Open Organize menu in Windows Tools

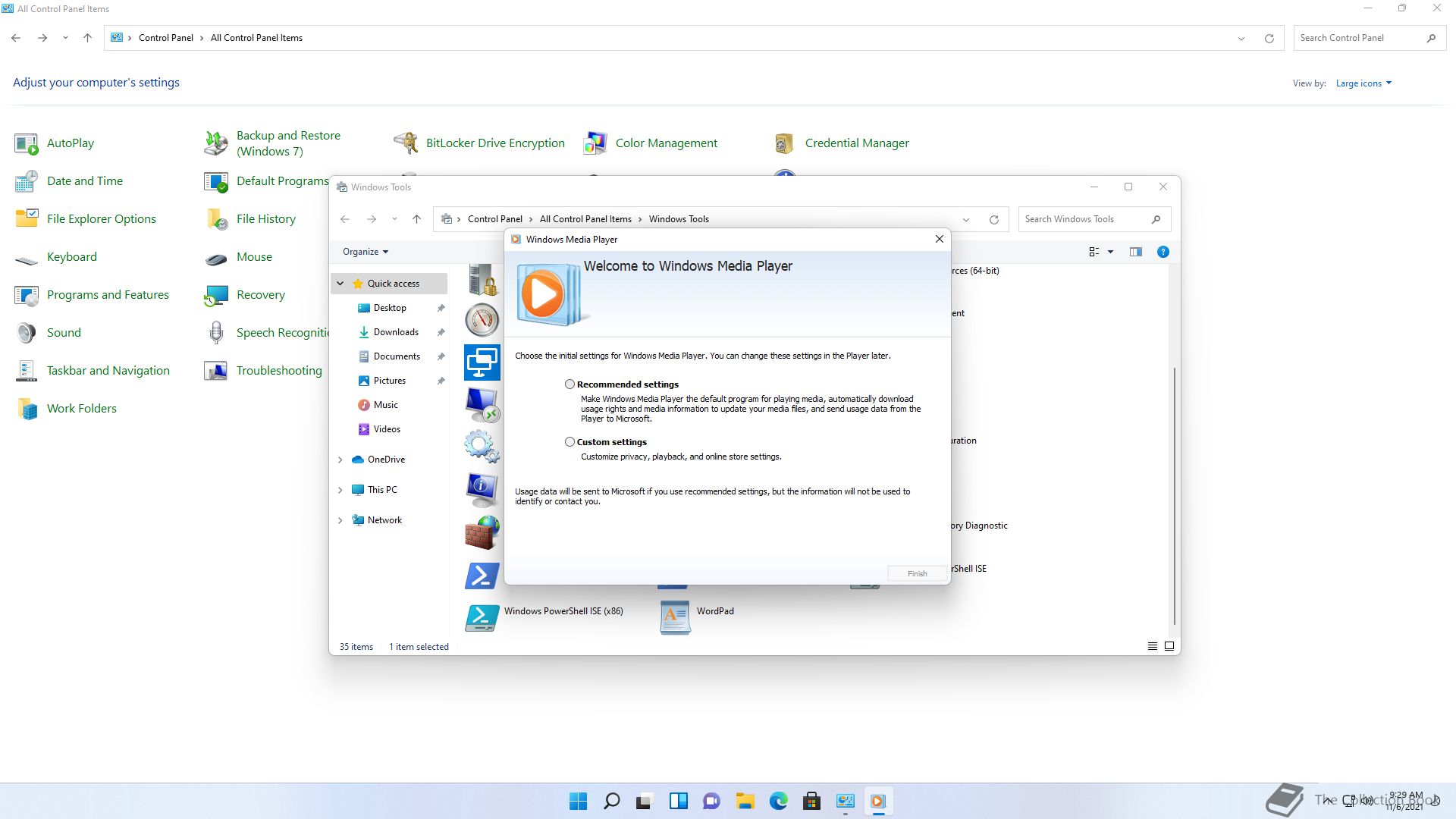click(365, 252)
